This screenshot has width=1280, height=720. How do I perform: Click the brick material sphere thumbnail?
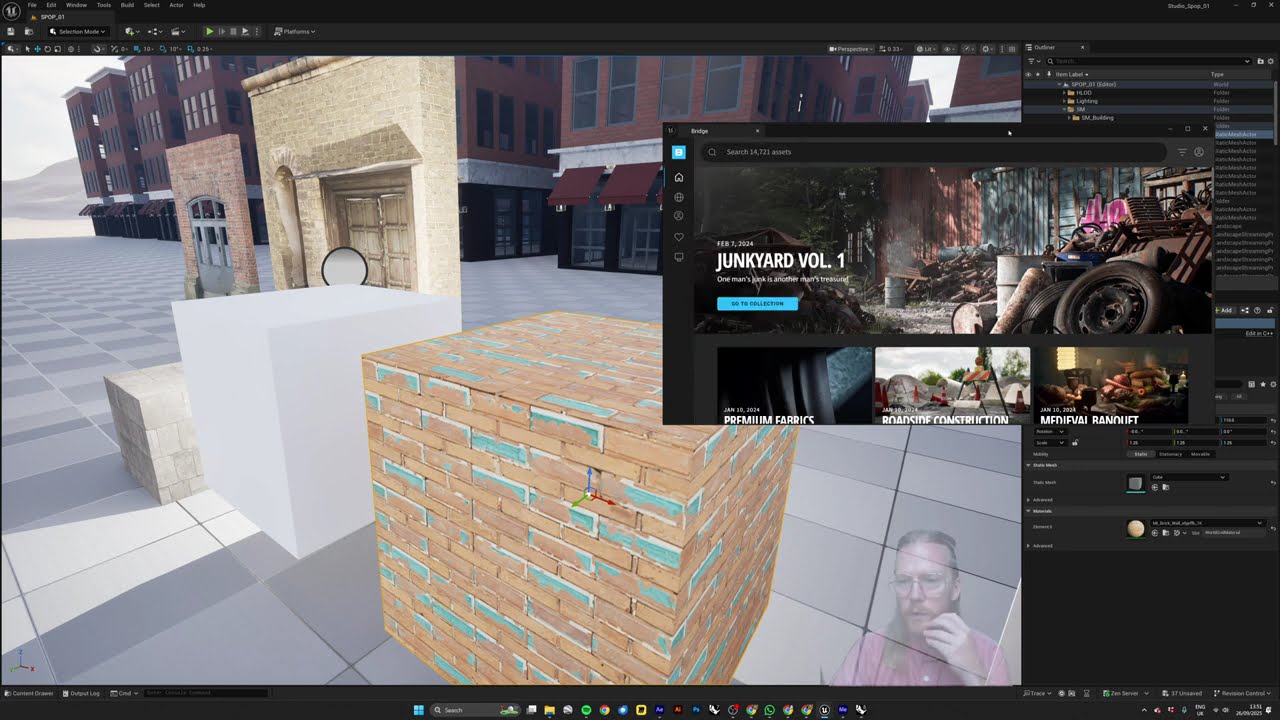(1135, 529)
